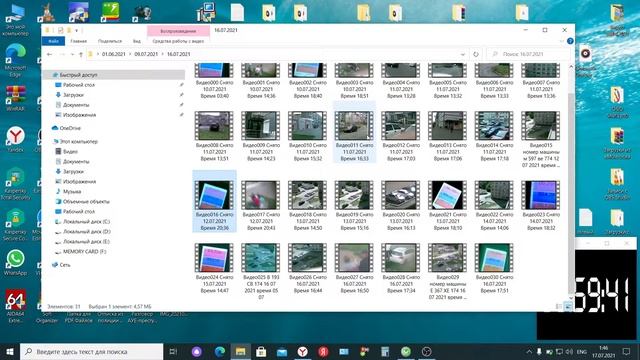Open the Файл ribbon tab
The height and width of the screenshot is (360, 640).
click(53, 41)
